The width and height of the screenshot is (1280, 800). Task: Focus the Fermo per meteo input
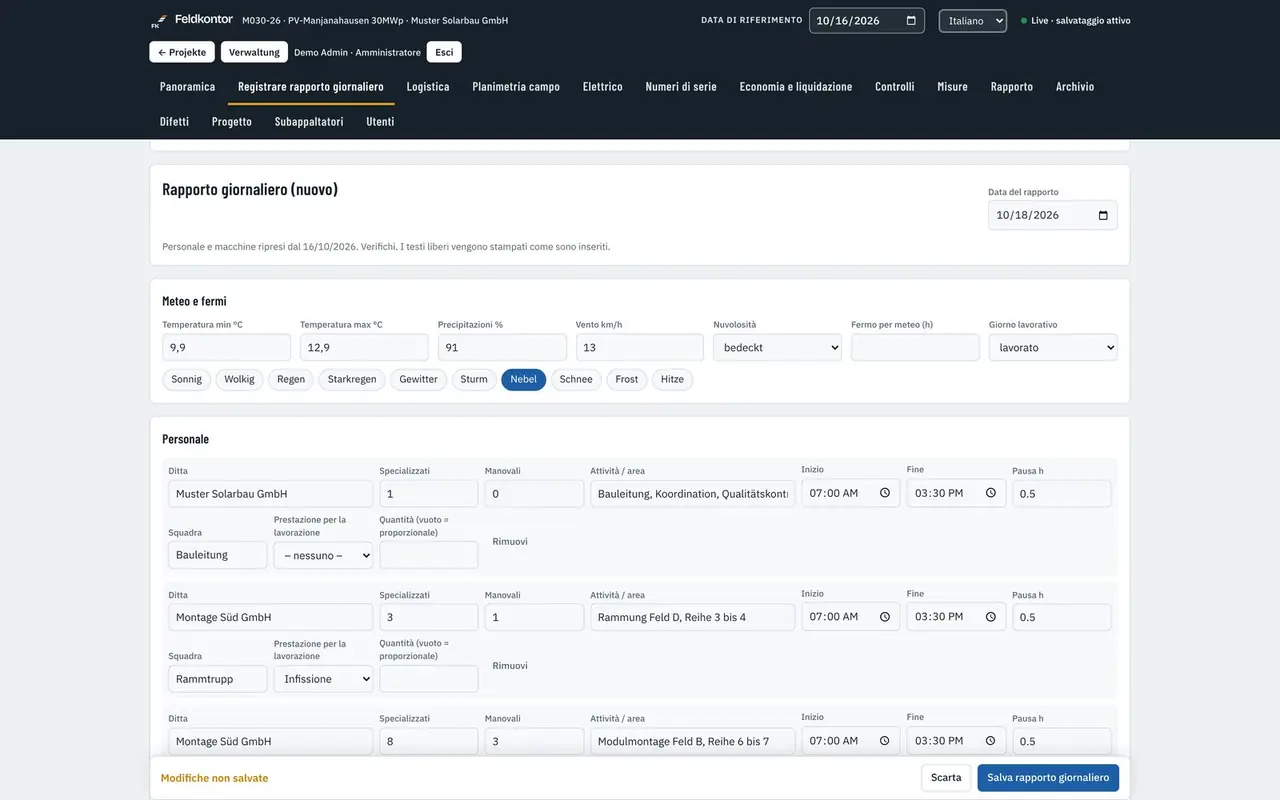pos(916,348)
